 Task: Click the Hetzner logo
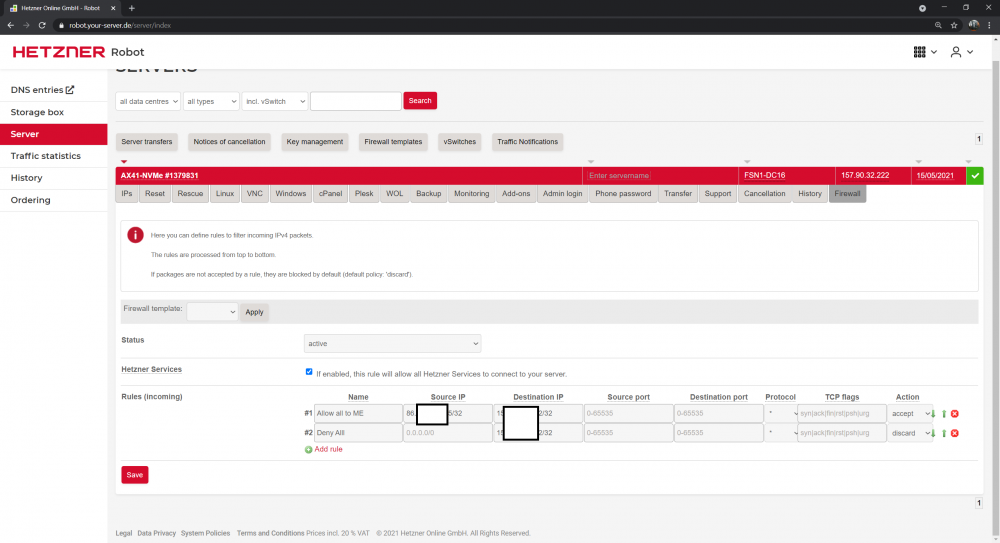[59, 52]
